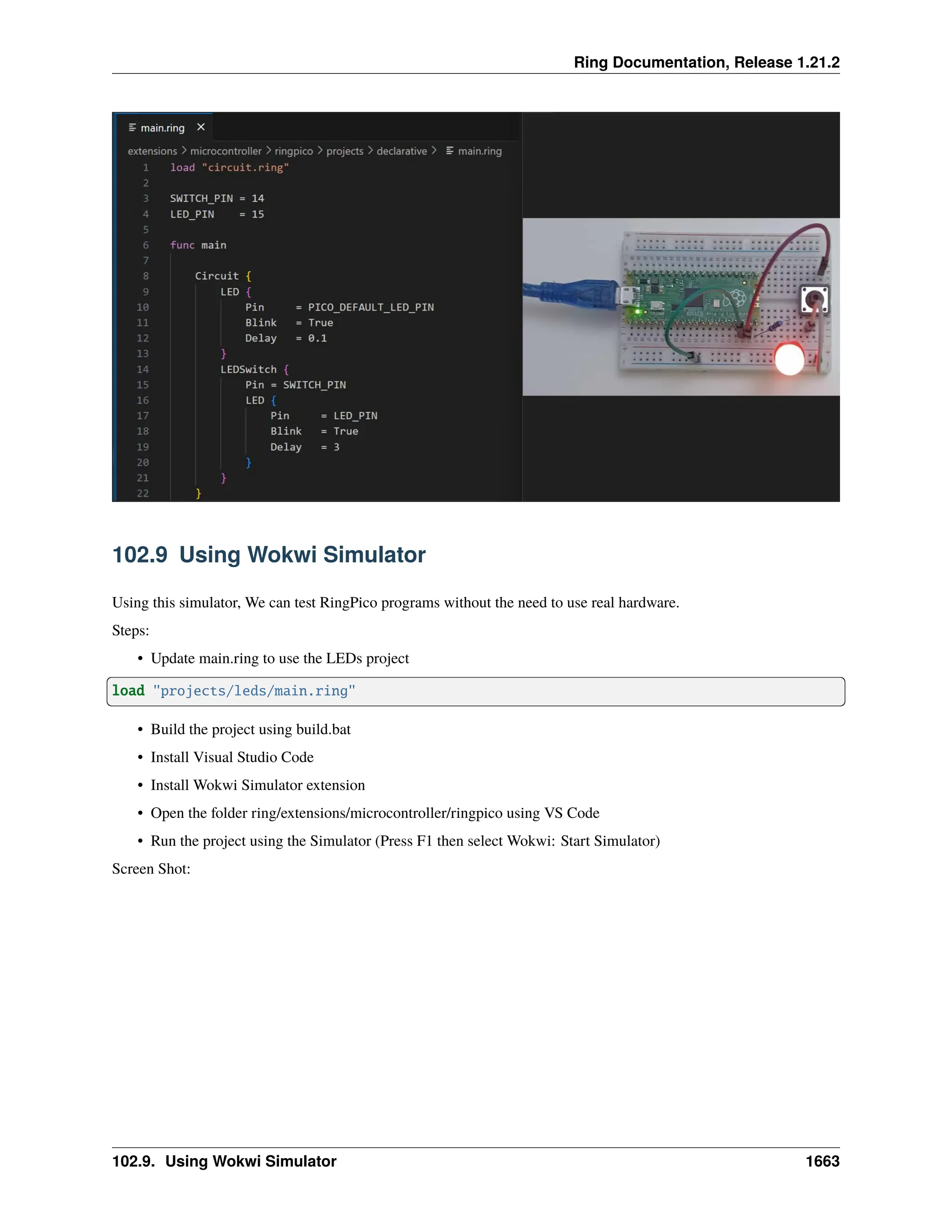The width and height of the screenshot is (952, 1232).
Task: Click the chevron after ringpico in the breadcrumb
Action: [x=320, y=151]
